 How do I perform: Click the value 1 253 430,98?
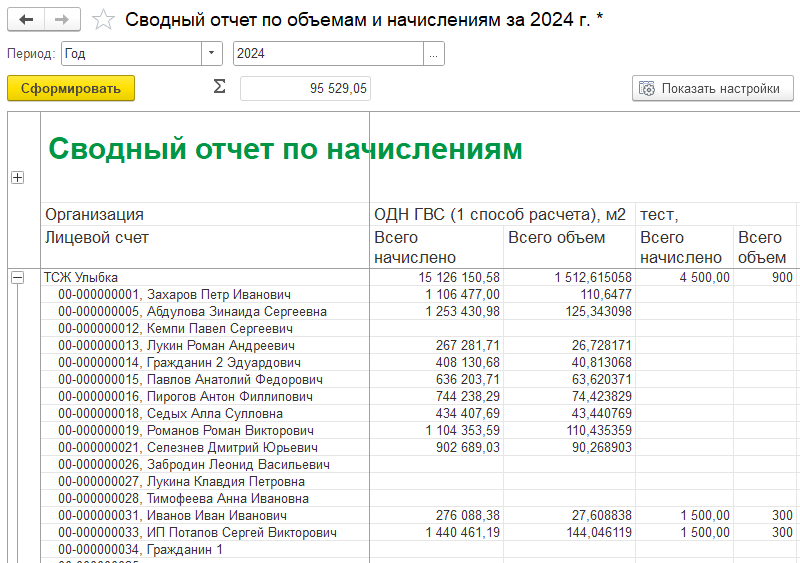(436, 311)
